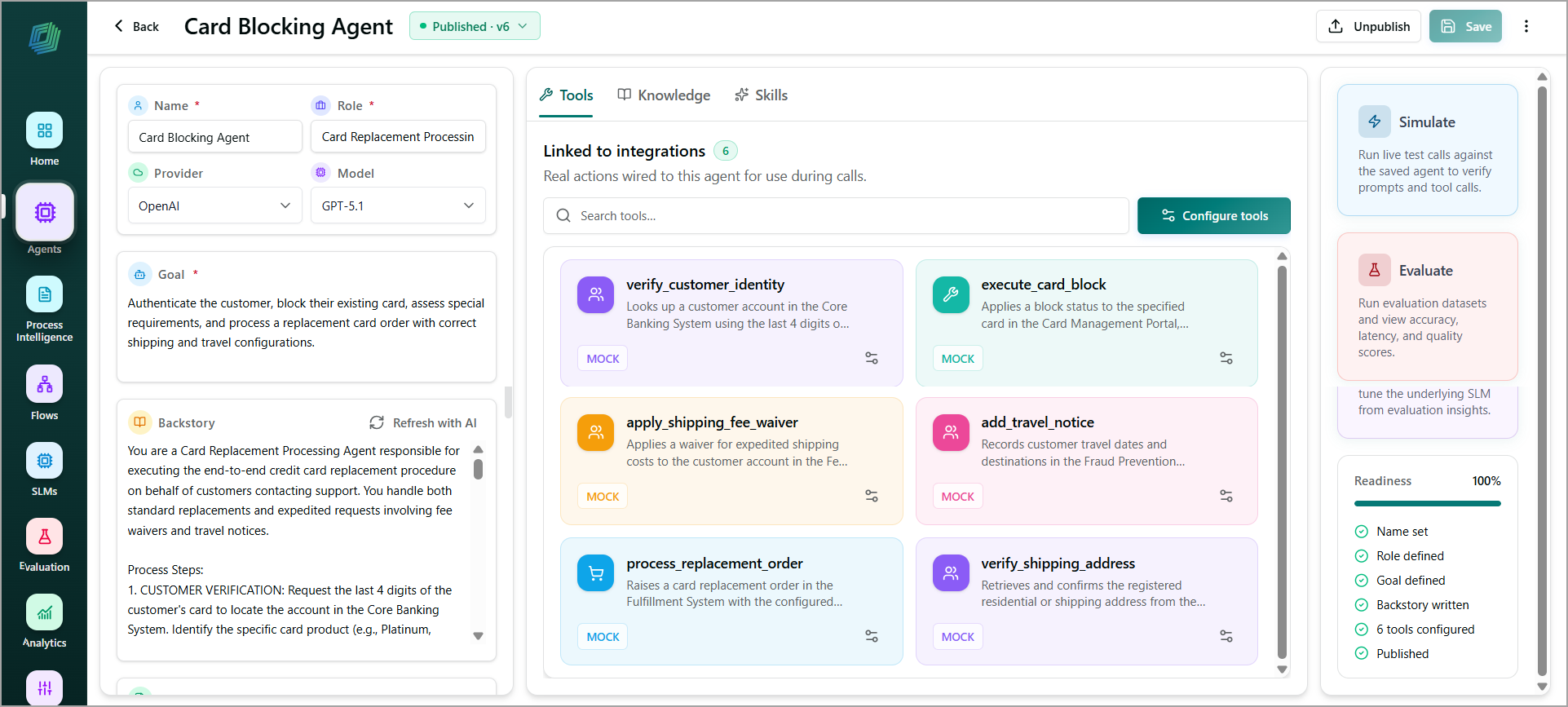Screen dimensions: 1568x707
Task: Open the Published v6 version dropdown
Action: click(x=475, y=26)
